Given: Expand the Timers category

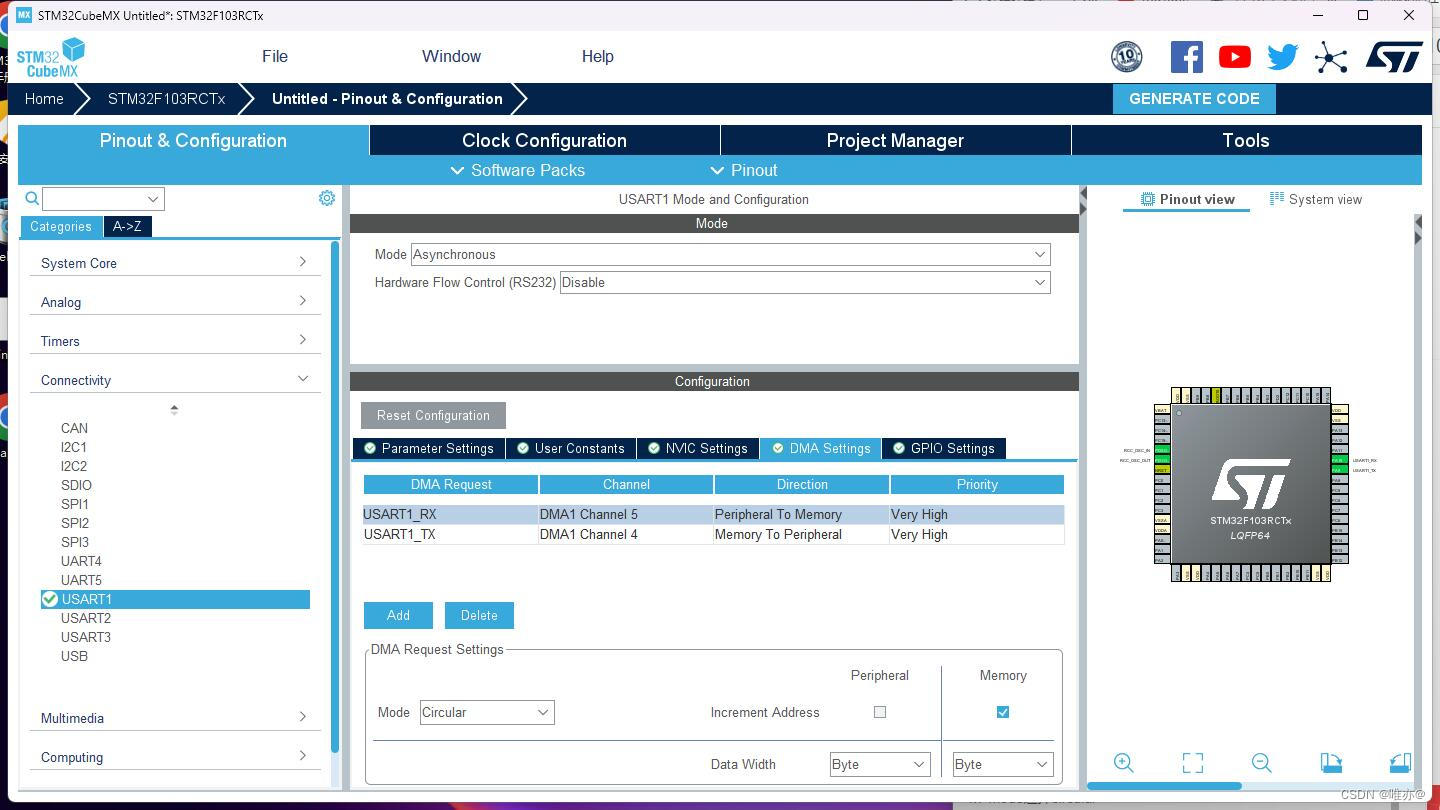Looking at the screenshot, I should pos(174,341).
